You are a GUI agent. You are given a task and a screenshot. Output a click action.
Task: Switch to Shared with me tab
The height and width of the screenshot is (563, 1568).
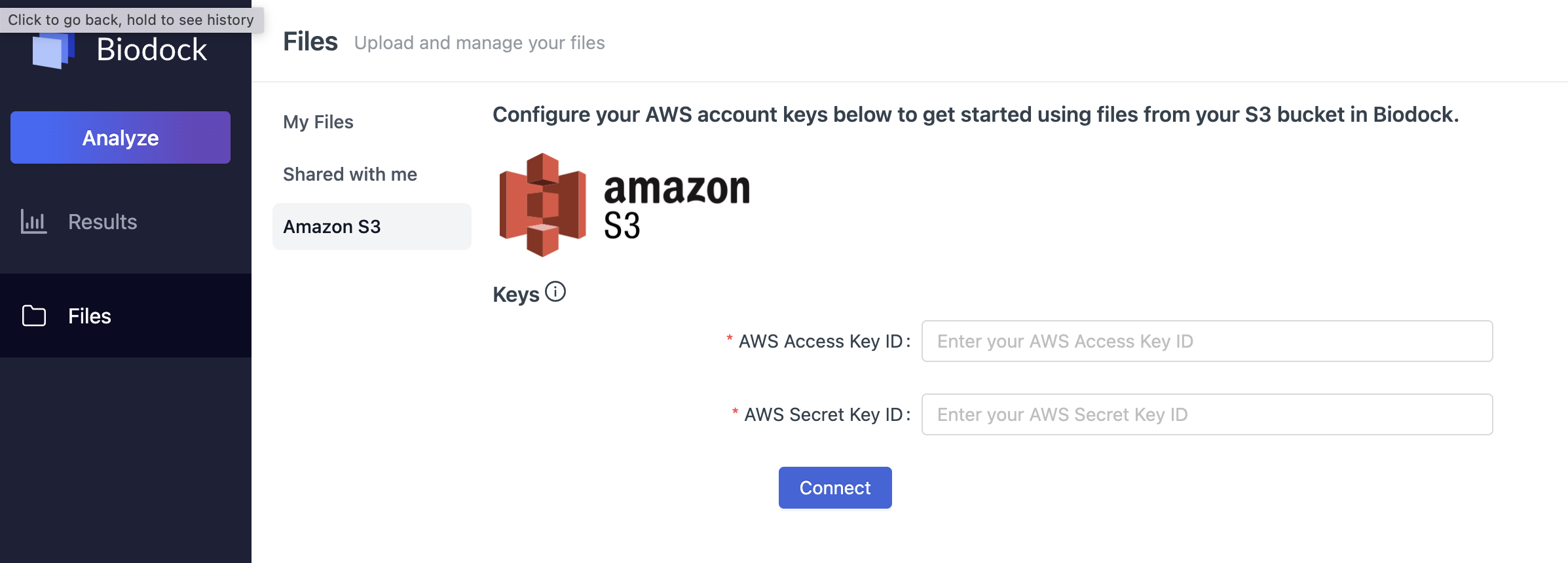350,174
